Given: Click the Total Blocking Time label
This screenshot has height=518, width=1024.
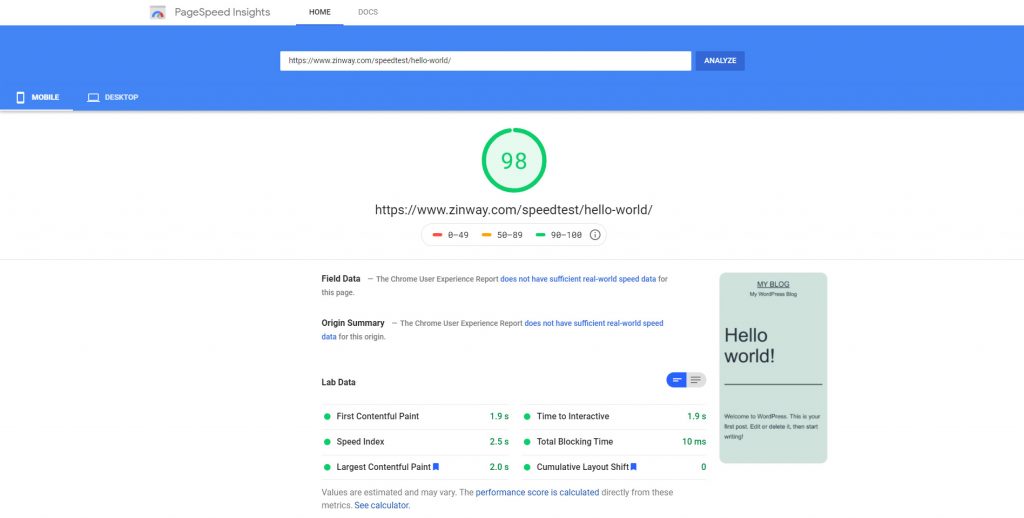Looking at the screenshot, I should click(x=575, y=442).
